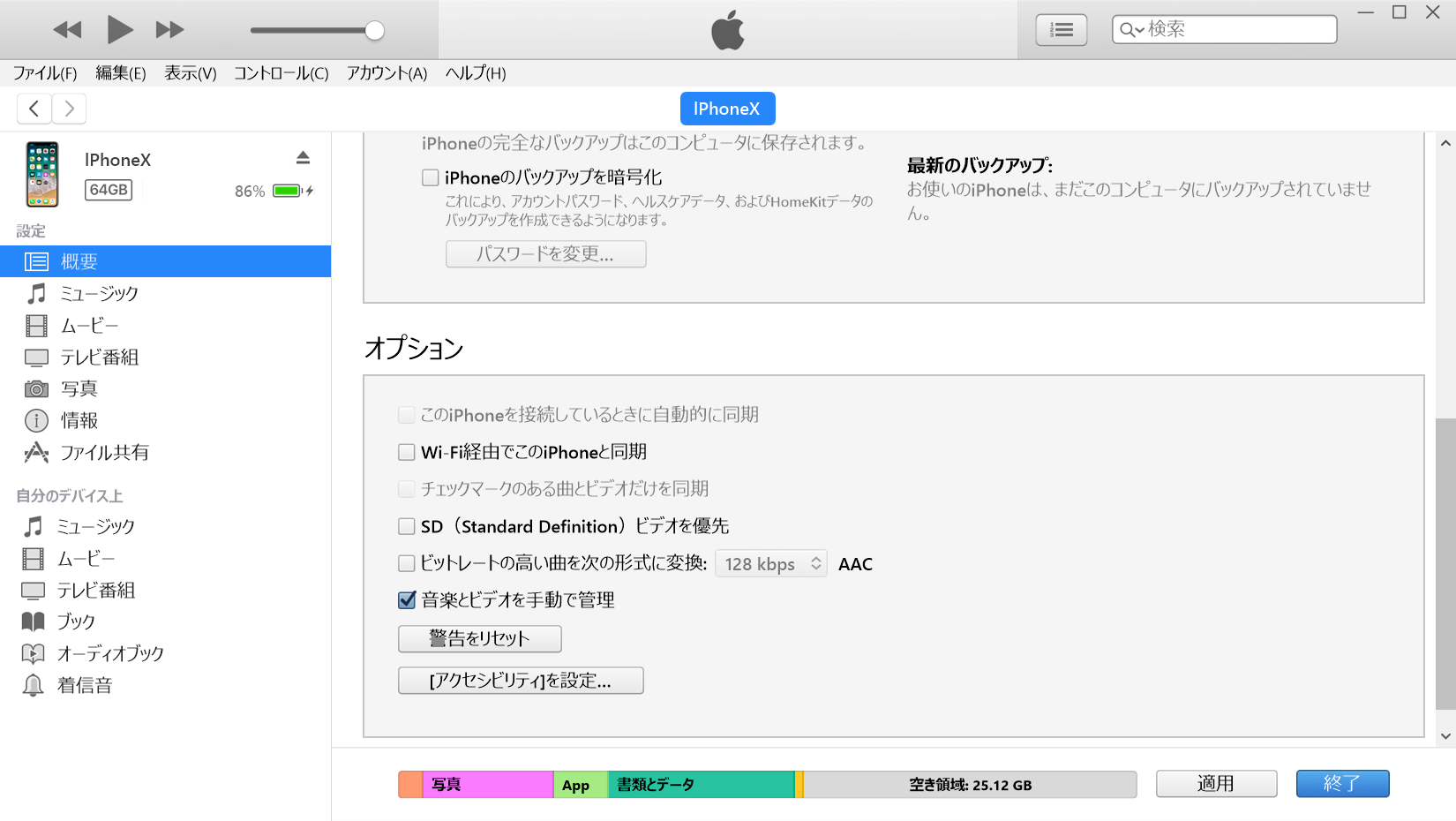
Task: Click the App storage bar segment
Action: pyautogui.click(x=581, y=784)
